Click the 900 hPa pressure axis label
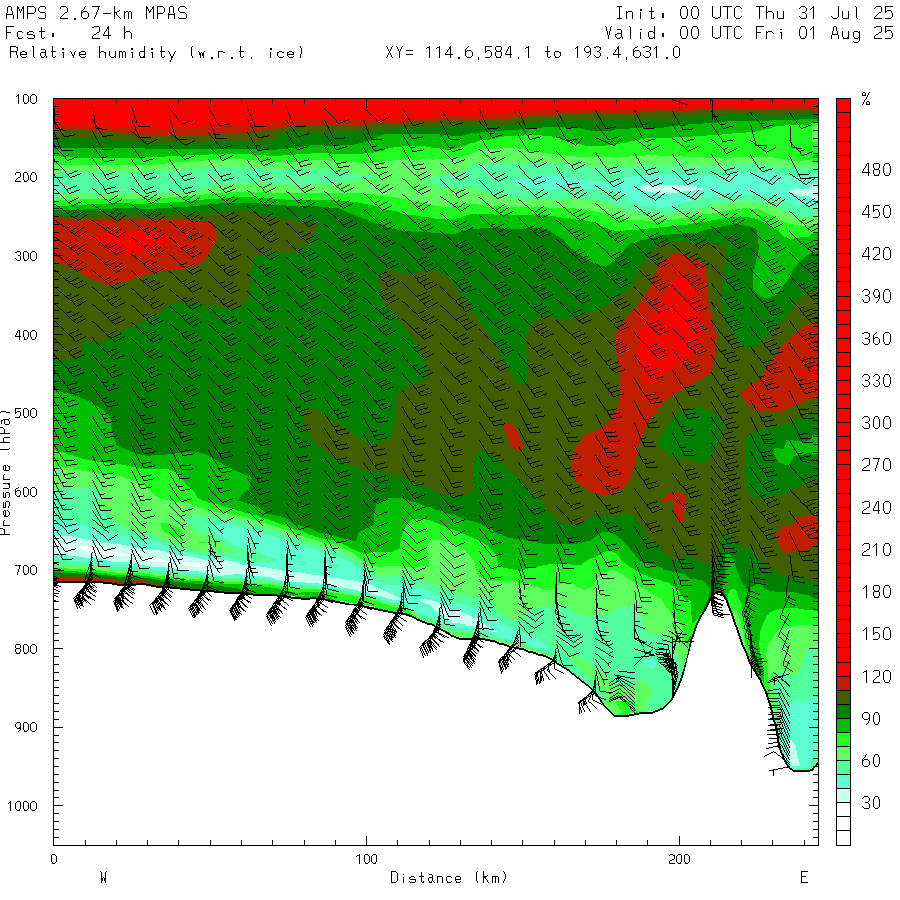 [x=26, y=727]
